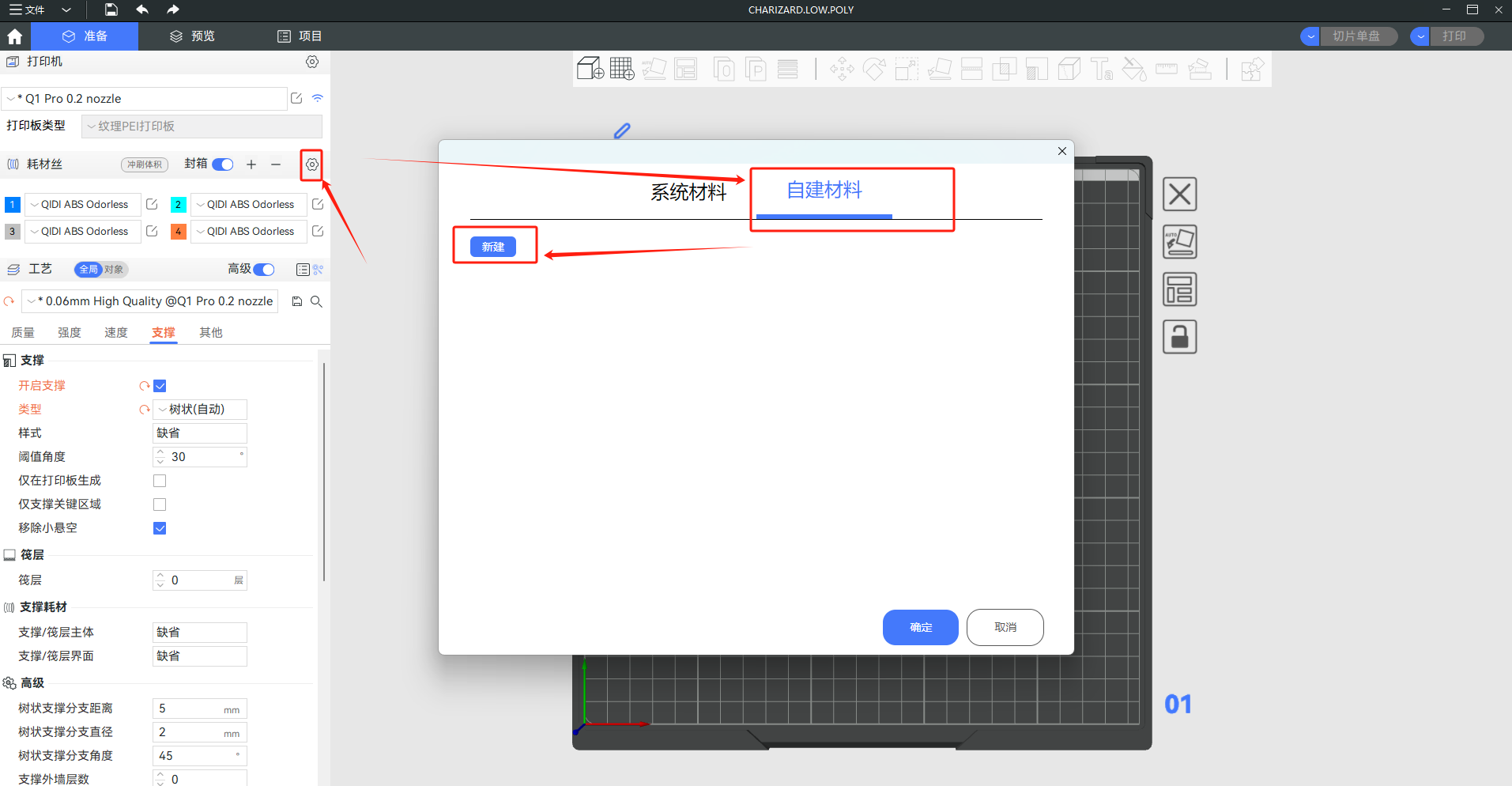Screen dimensions: 1512x786
Task: Switch to the 系统材料 tab
Action: click(688, 192)
